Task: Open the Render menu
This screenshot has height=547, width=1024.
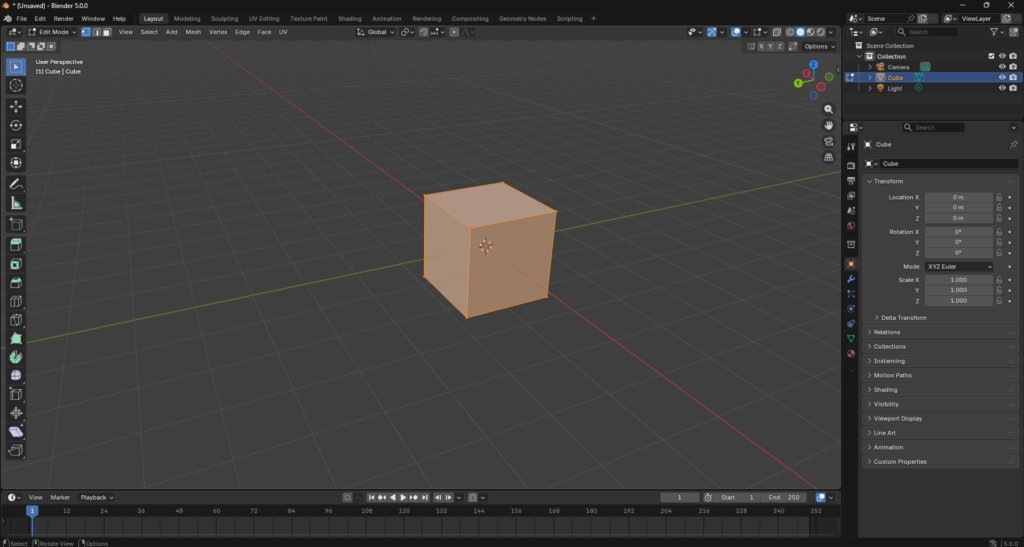Action: pos(63,18)
